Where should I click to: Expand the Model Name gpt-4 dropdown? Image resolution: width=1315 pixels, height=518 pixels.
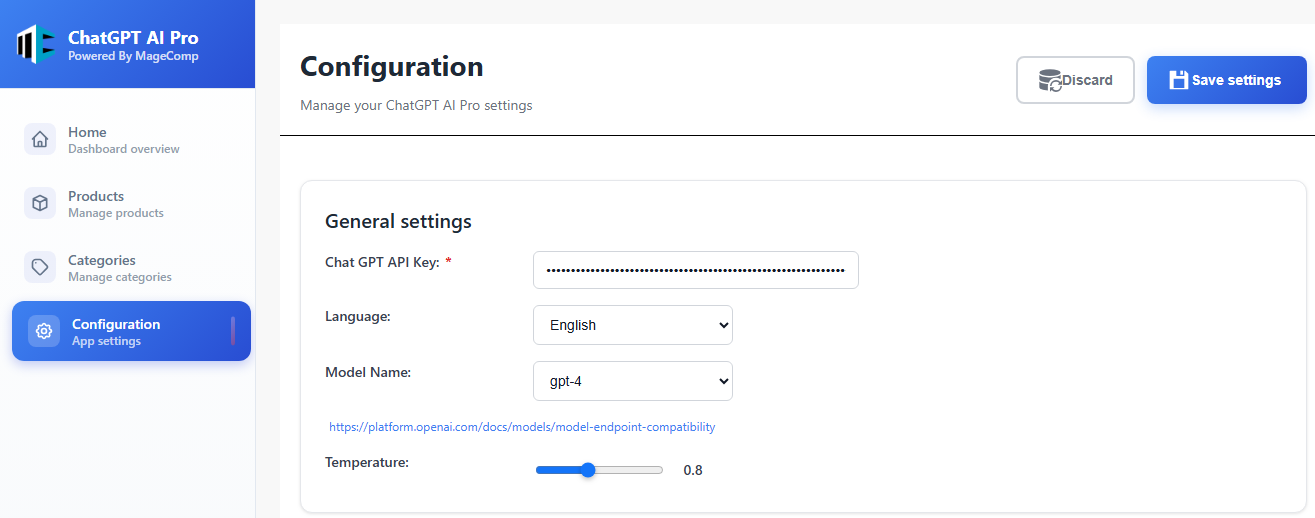(632, 381)
